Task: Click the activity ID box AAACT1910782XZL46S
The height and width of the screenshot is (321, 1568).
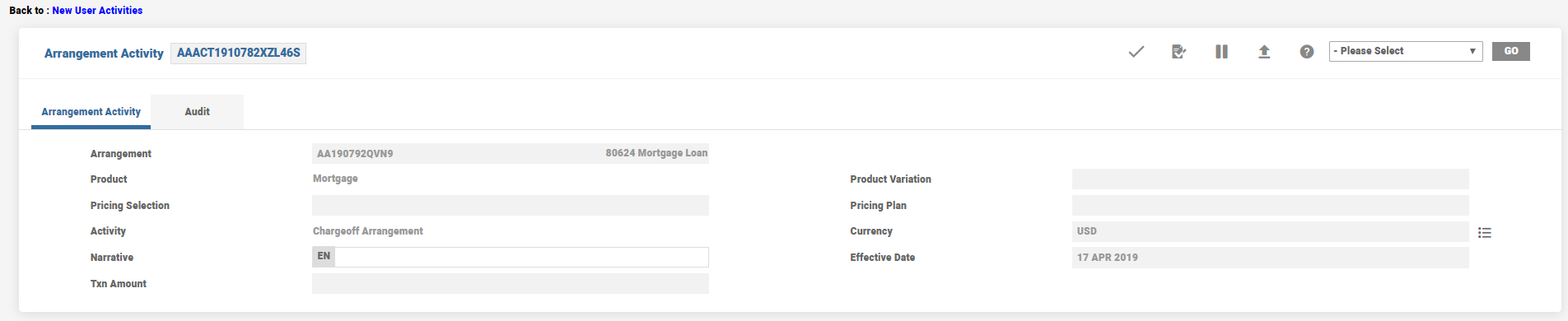Action: point(239,53)
